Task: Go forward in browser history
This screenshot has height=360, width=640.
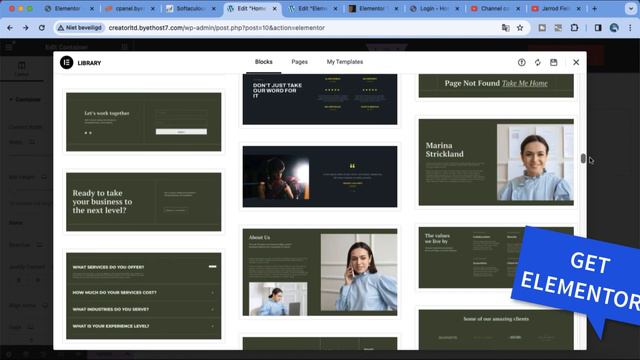Action: [26, 28]
